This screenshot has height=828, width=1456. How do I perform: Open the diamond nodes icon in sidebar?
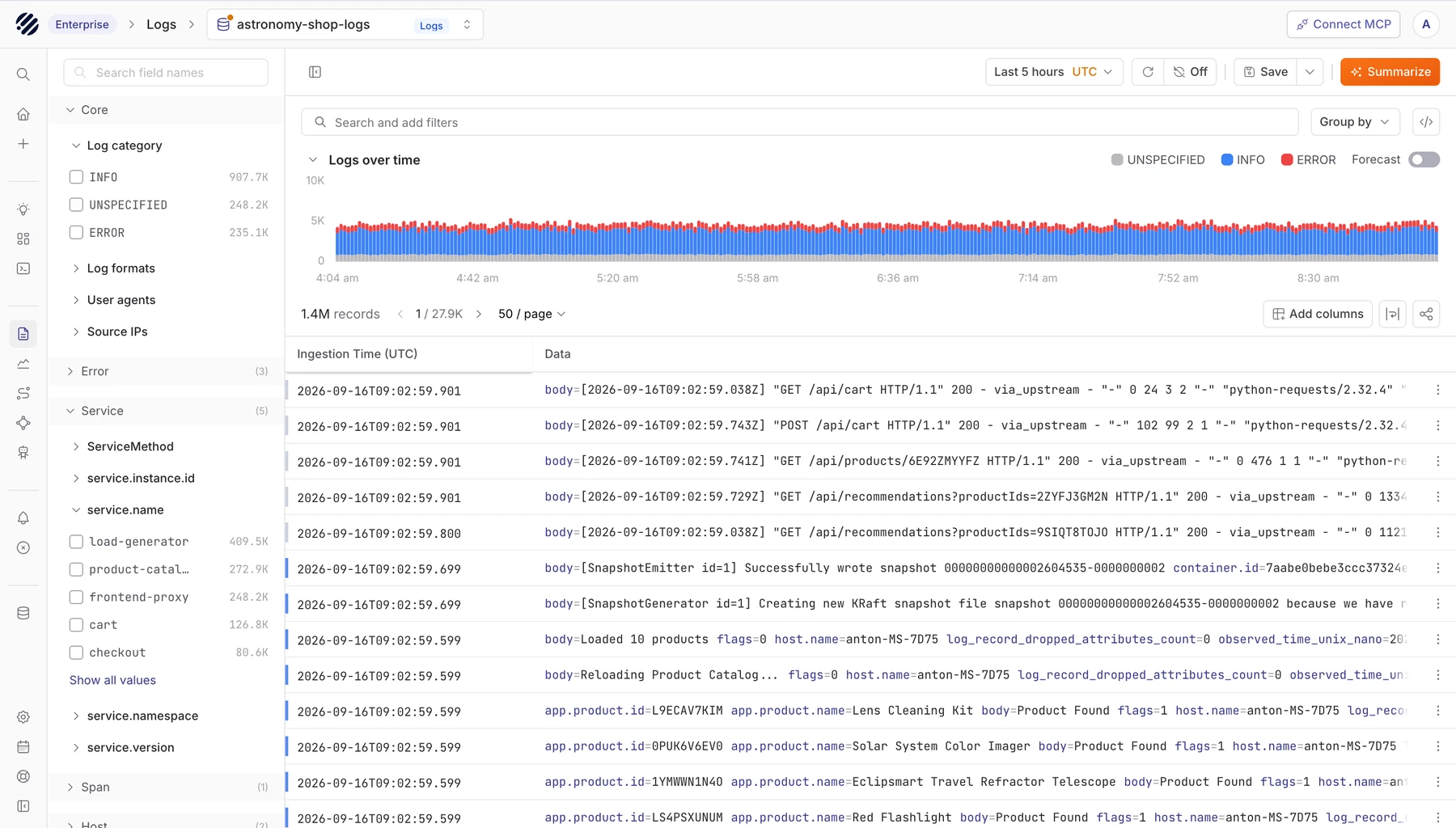click(x=23, y=423)
